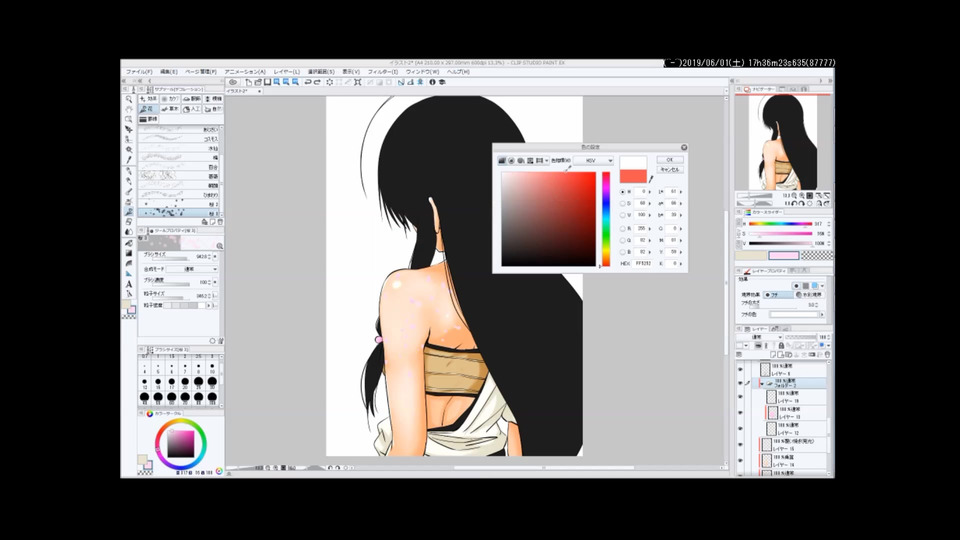Screen dimensions: 960x540
Task: Select the G radio button
Action: pyautogui.click(x=623, y=240)
